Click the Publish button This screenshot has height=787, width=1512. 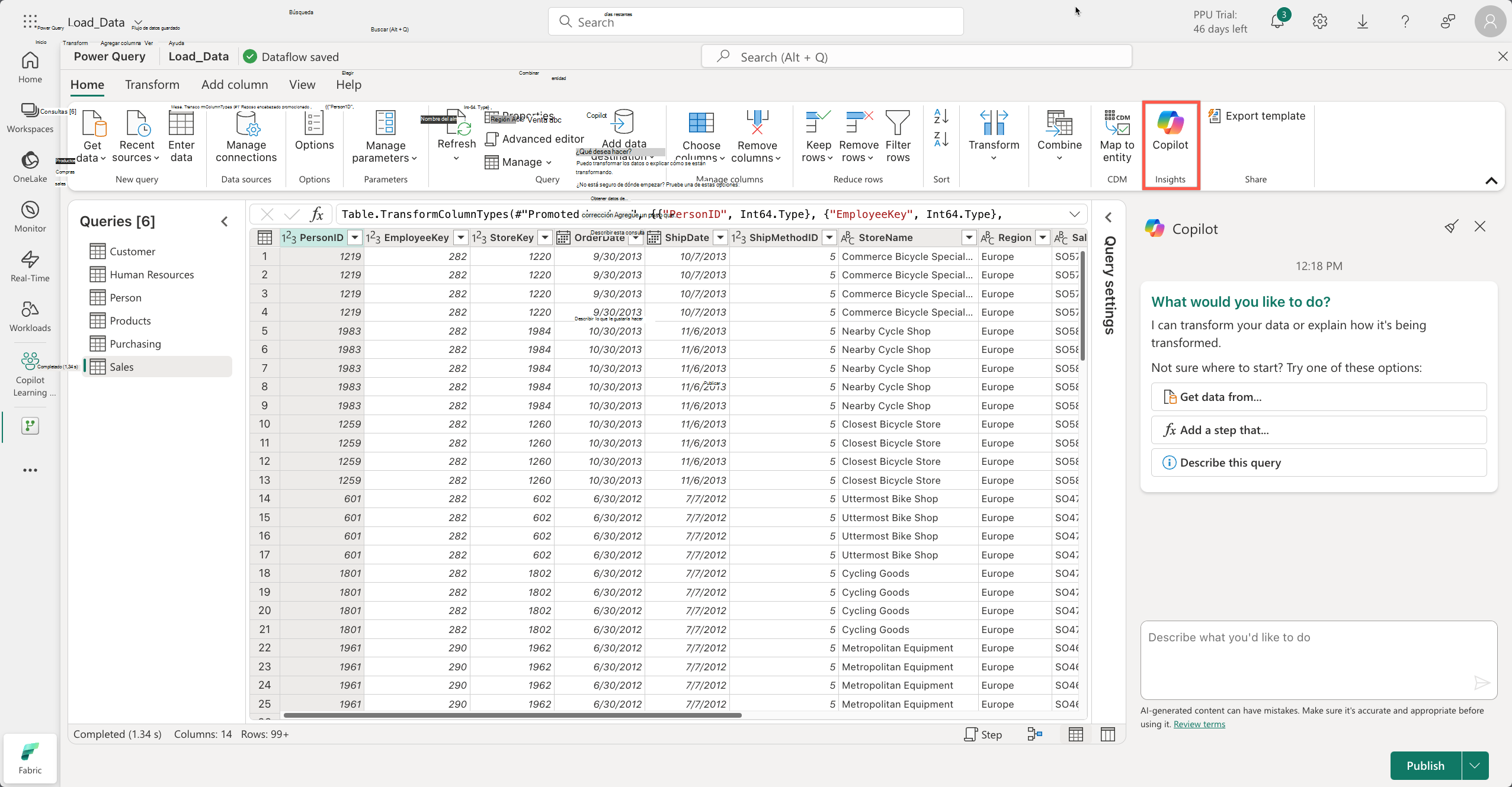pyautogui.click(x=1425, y=766)
